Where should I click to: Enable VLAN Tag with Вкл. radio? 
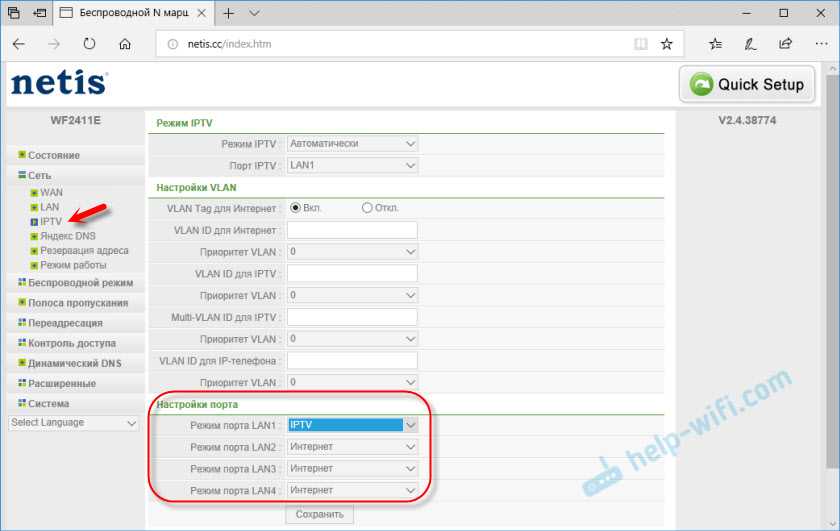(296, 208)
